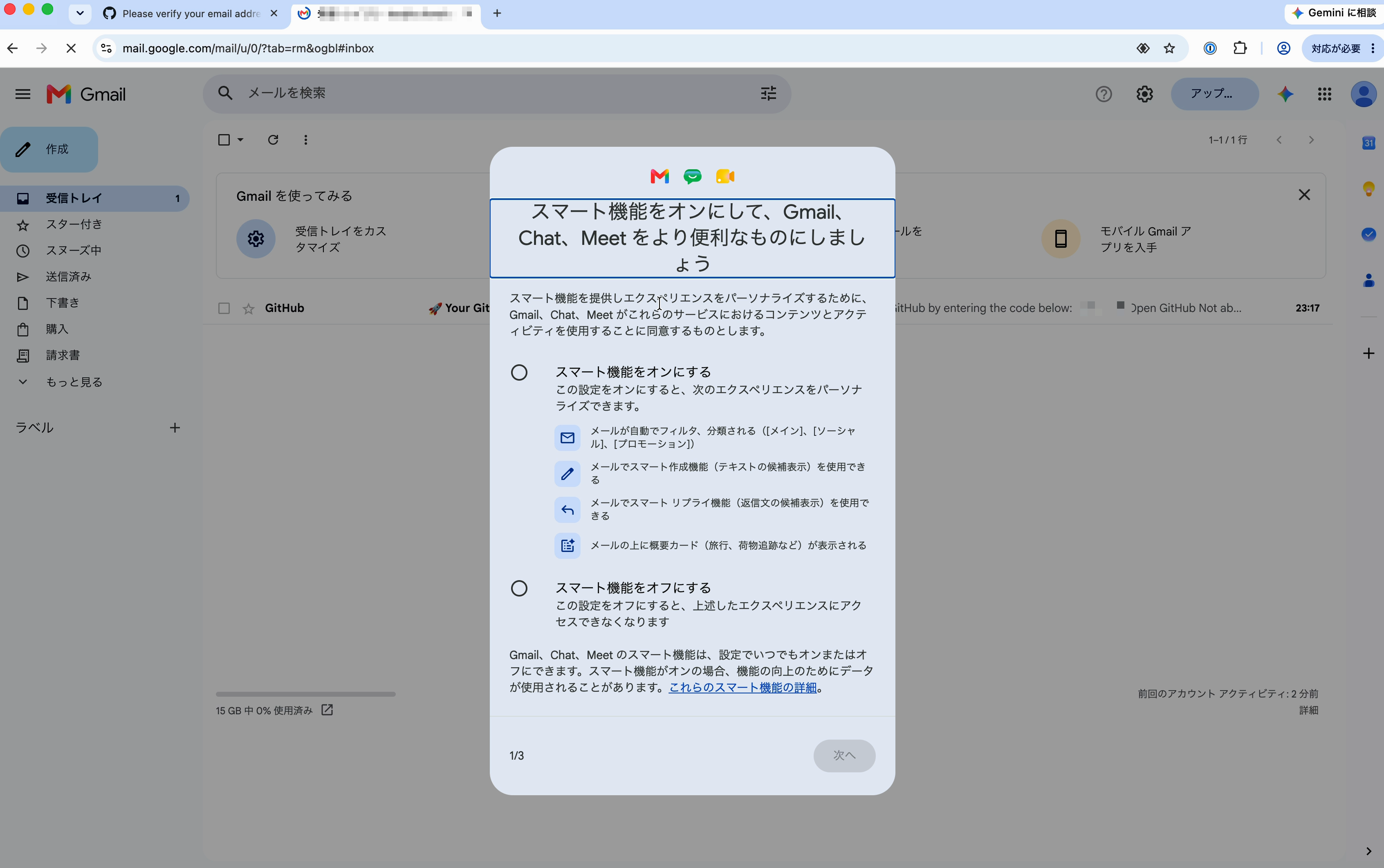The width and height of the screenshot is (1384, 868).
Task: Open これらのスマート機能の詳細 link
Action: point(742,687)
